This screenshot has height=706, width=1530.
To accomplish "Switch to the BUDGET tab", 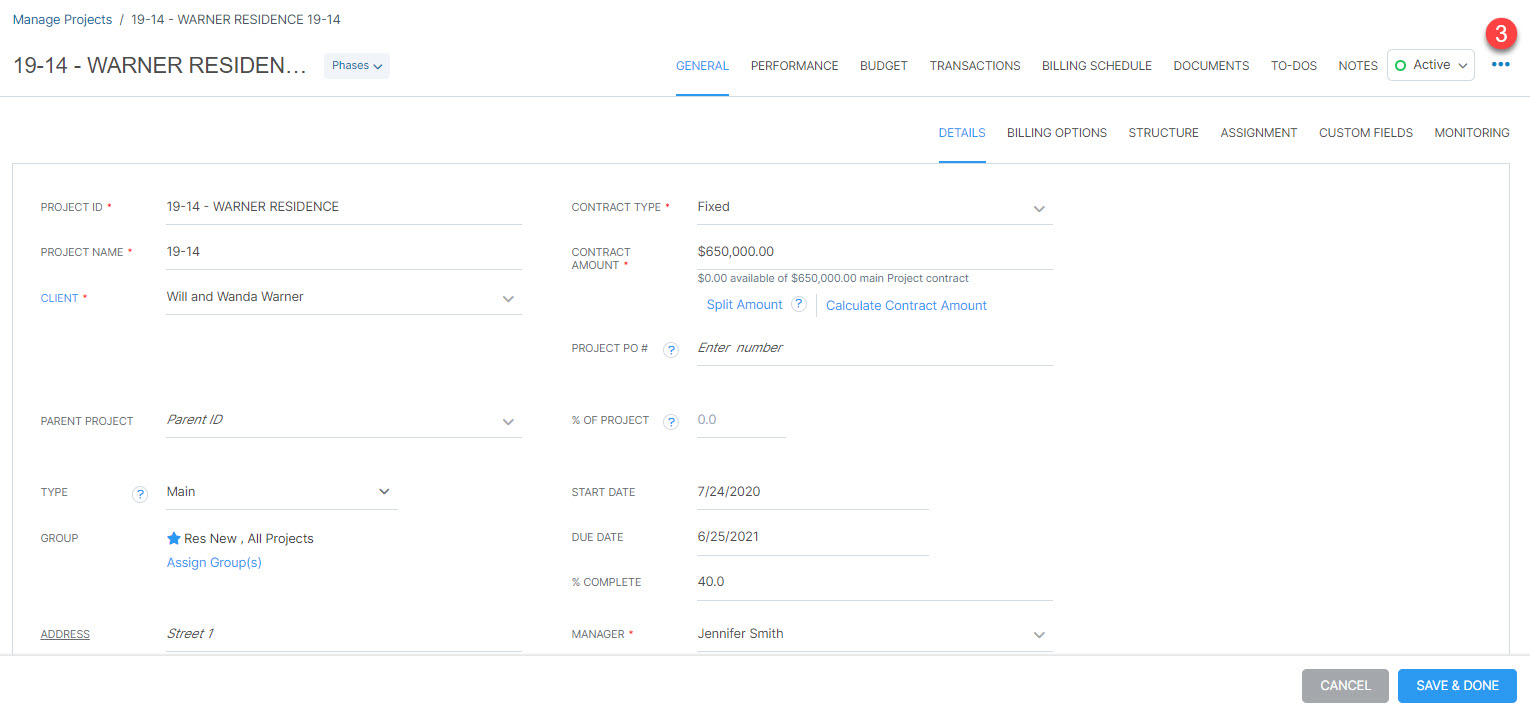I will pos(883,65).
